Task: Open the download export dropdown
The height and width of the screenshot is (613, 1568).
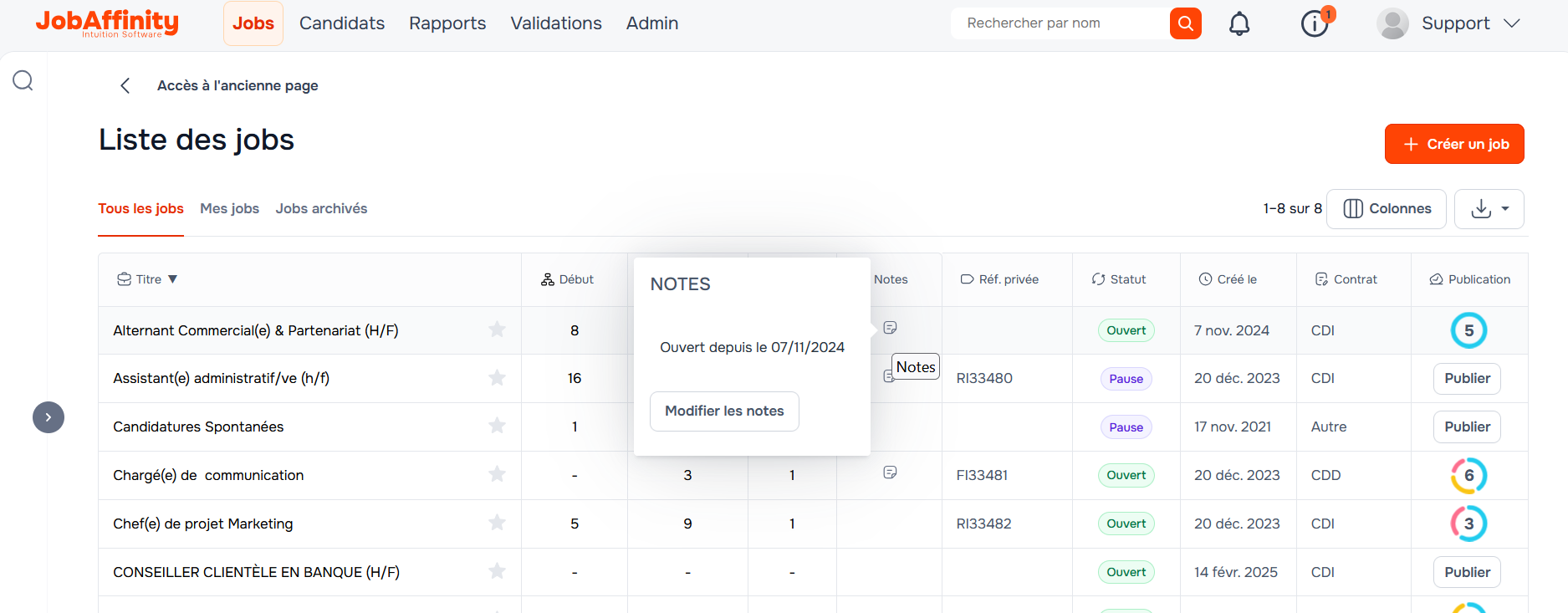Action: (1489, 209)
